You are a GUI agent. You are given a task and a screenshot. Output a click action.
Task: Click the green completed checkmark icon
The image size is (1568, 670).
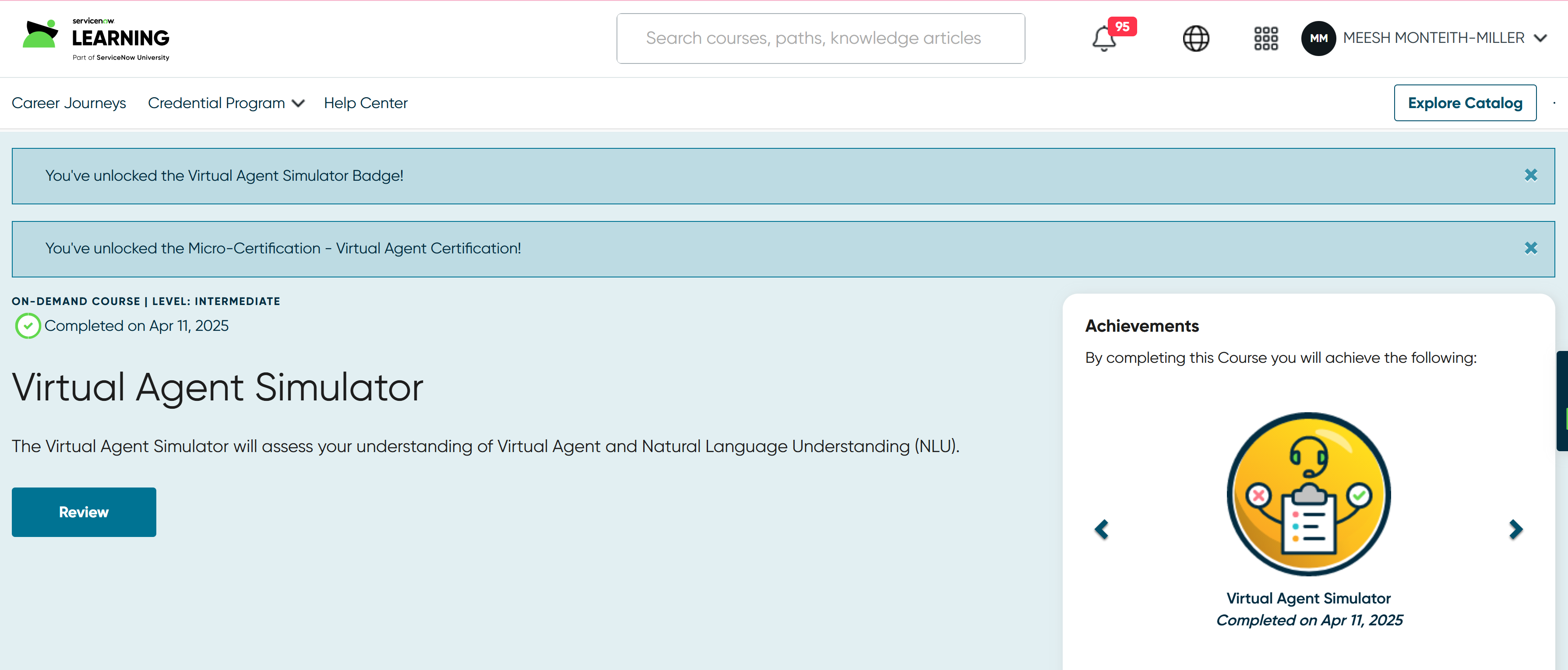(28, 326)
